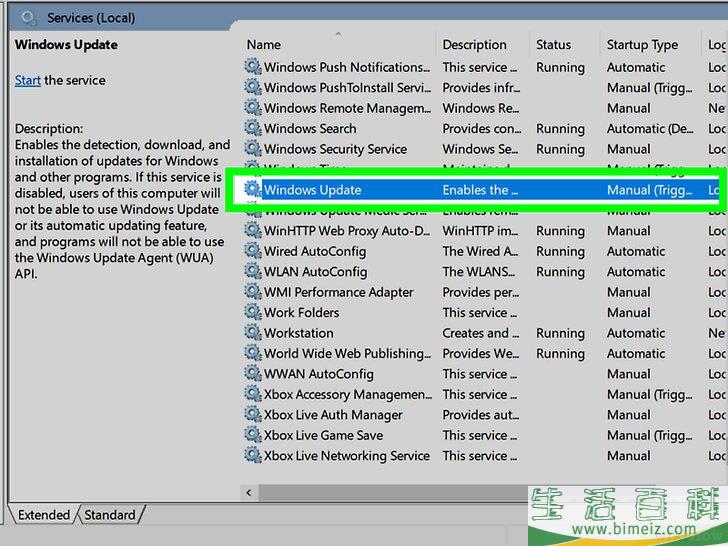Viewport: 728px width, 546px height.
Task: Click the gear icon for Xbox Live Networking Service
Action: pos(253,455)
